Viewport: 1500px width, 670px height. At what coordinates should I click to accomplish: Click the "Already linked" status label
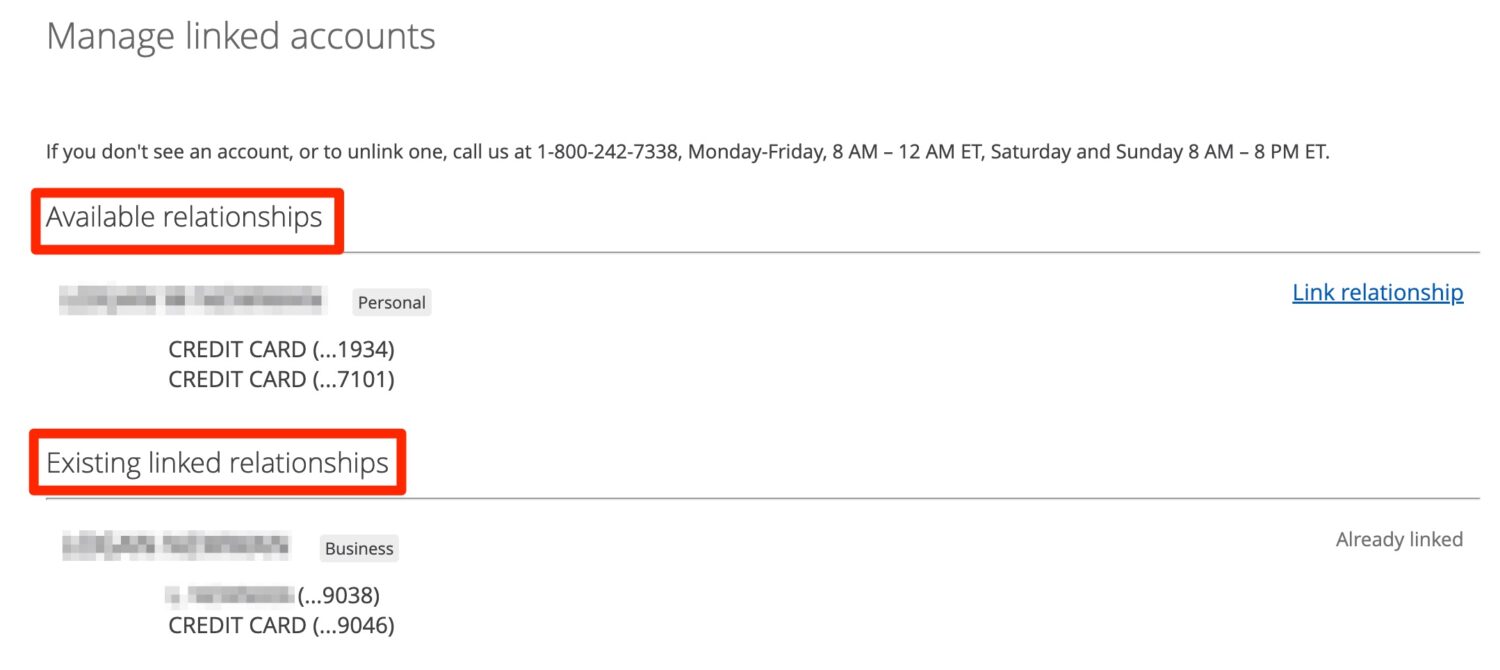click(x=1399, y=538)
